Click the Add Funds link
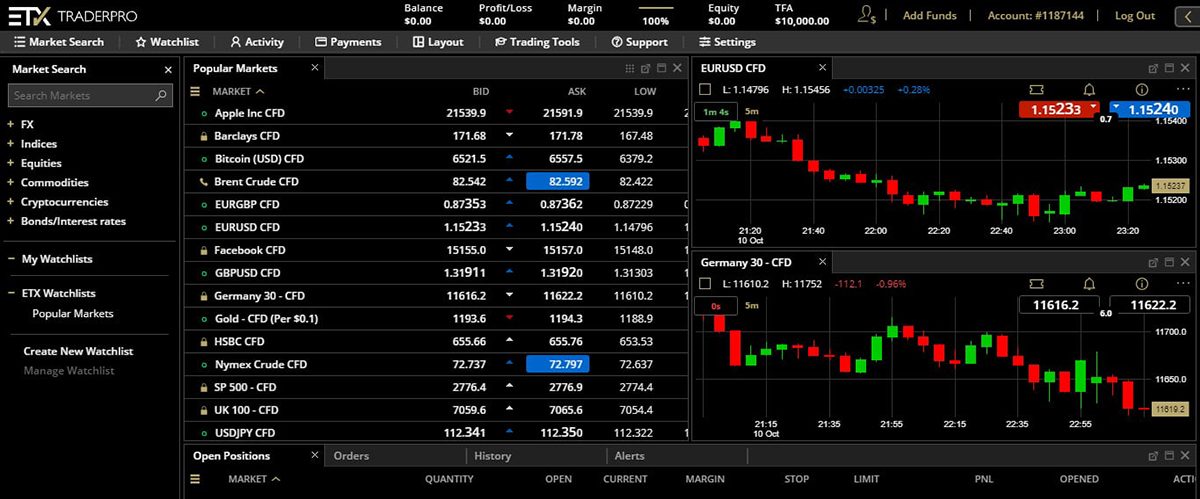The width and height of the screenshot is (1200, 499). point(929,16)
